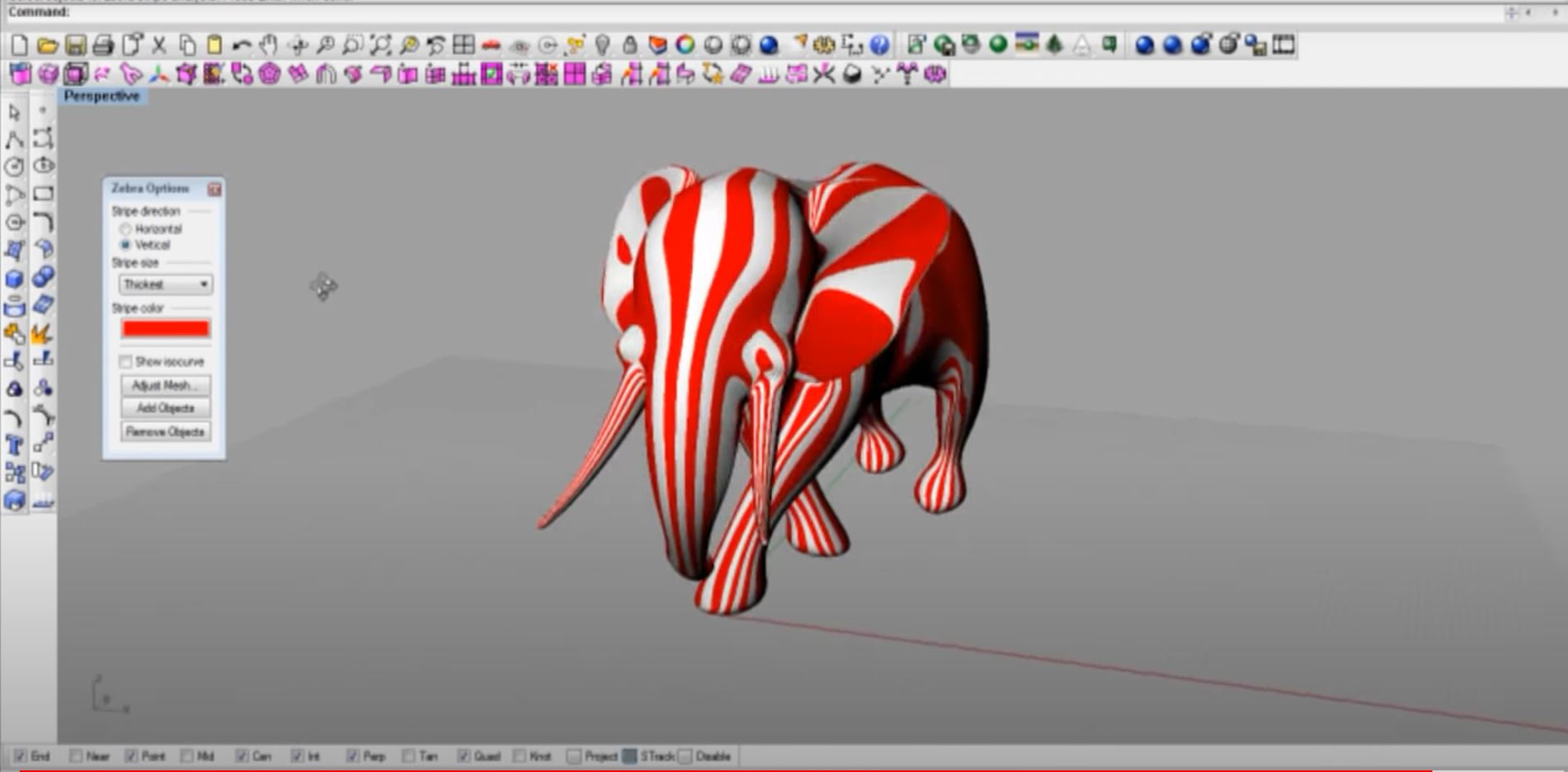The height and width of the screenshot is (772, 1568).
Task: Click the Print icon in toolbar
Action: coord(103,45)
